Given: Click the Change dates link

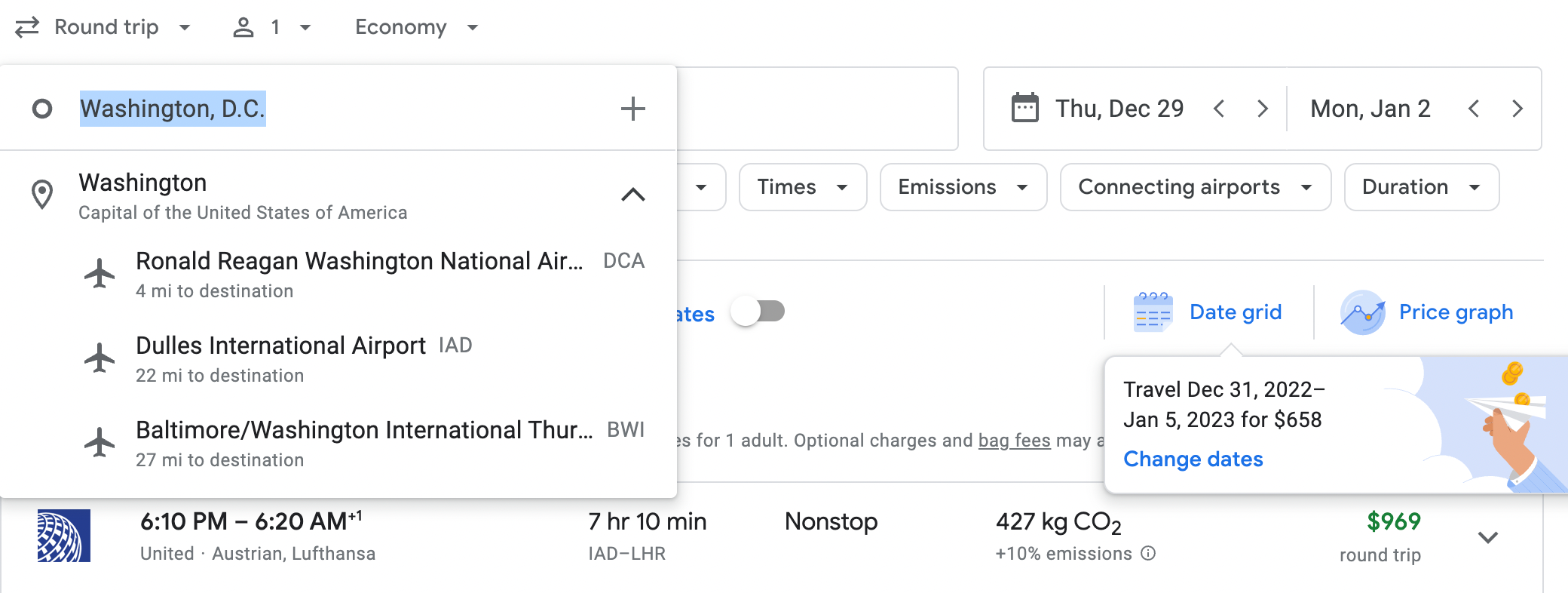Looking at the screenshot, I should (1193, 459).
